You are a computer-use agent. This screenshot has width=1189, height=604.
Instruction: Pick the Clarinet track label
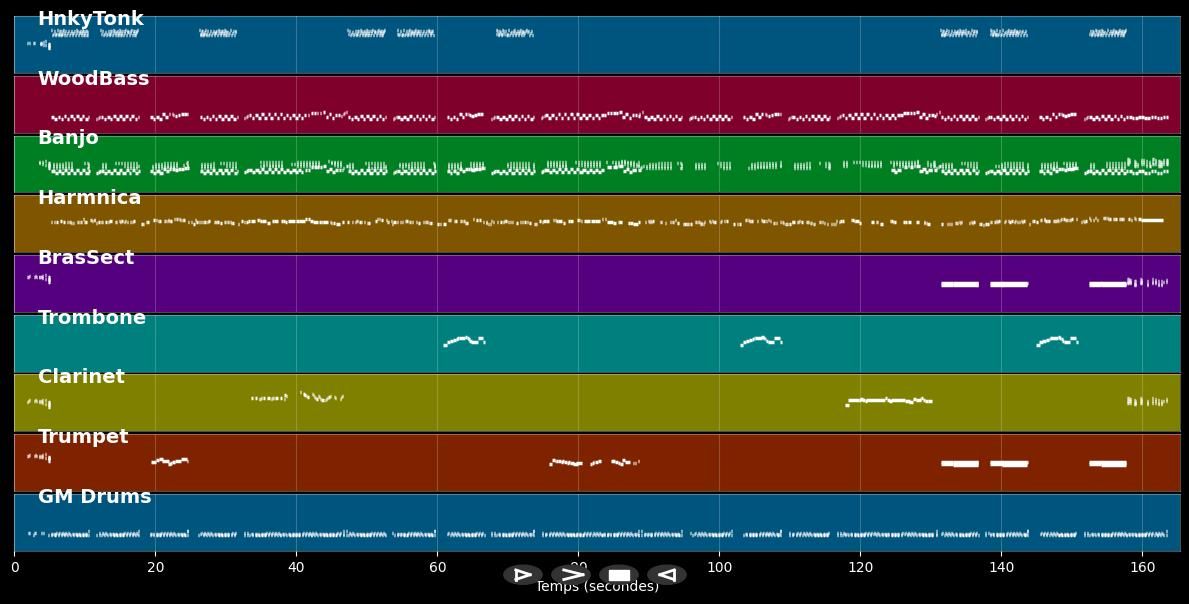(x=81, y=377)
